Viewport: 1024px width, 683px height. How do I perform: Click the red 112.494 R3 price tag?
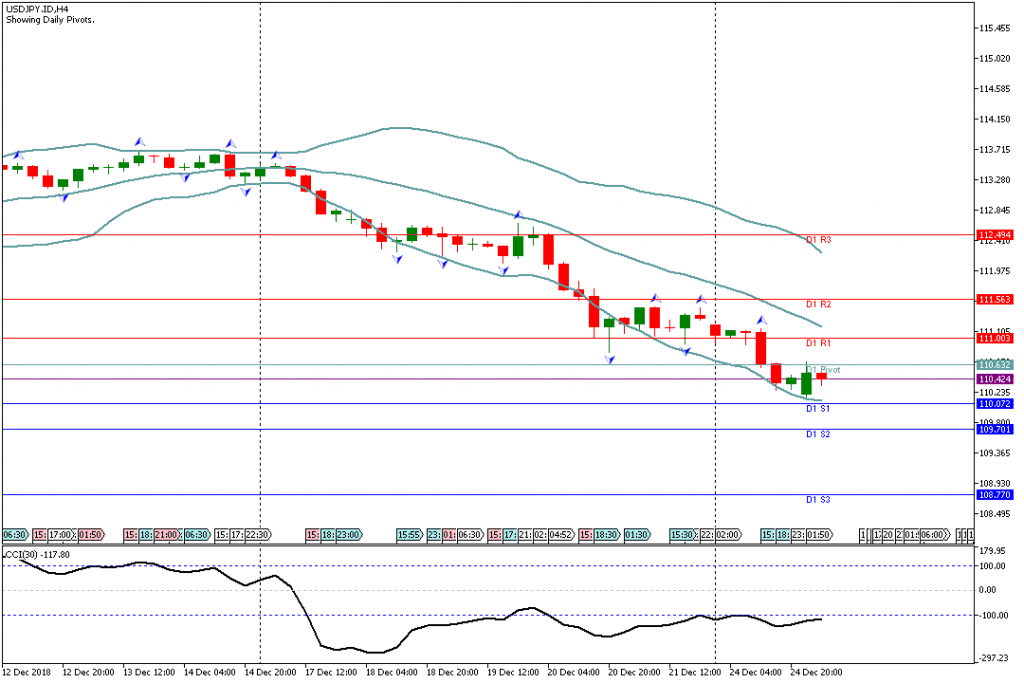tap(996, 235)
